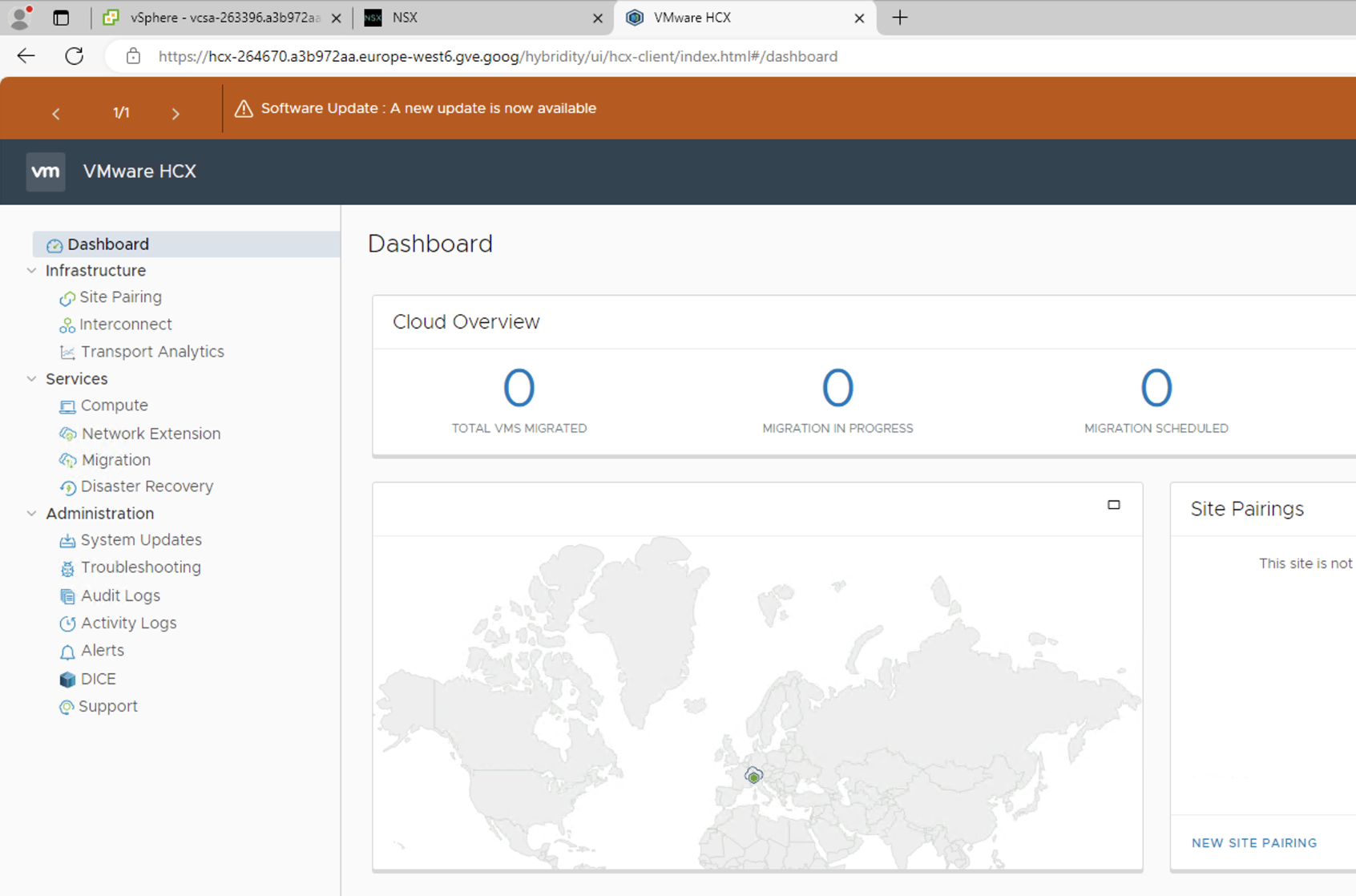
Task: Open the Site Pairing page
Action: click(x=120, y=297)
